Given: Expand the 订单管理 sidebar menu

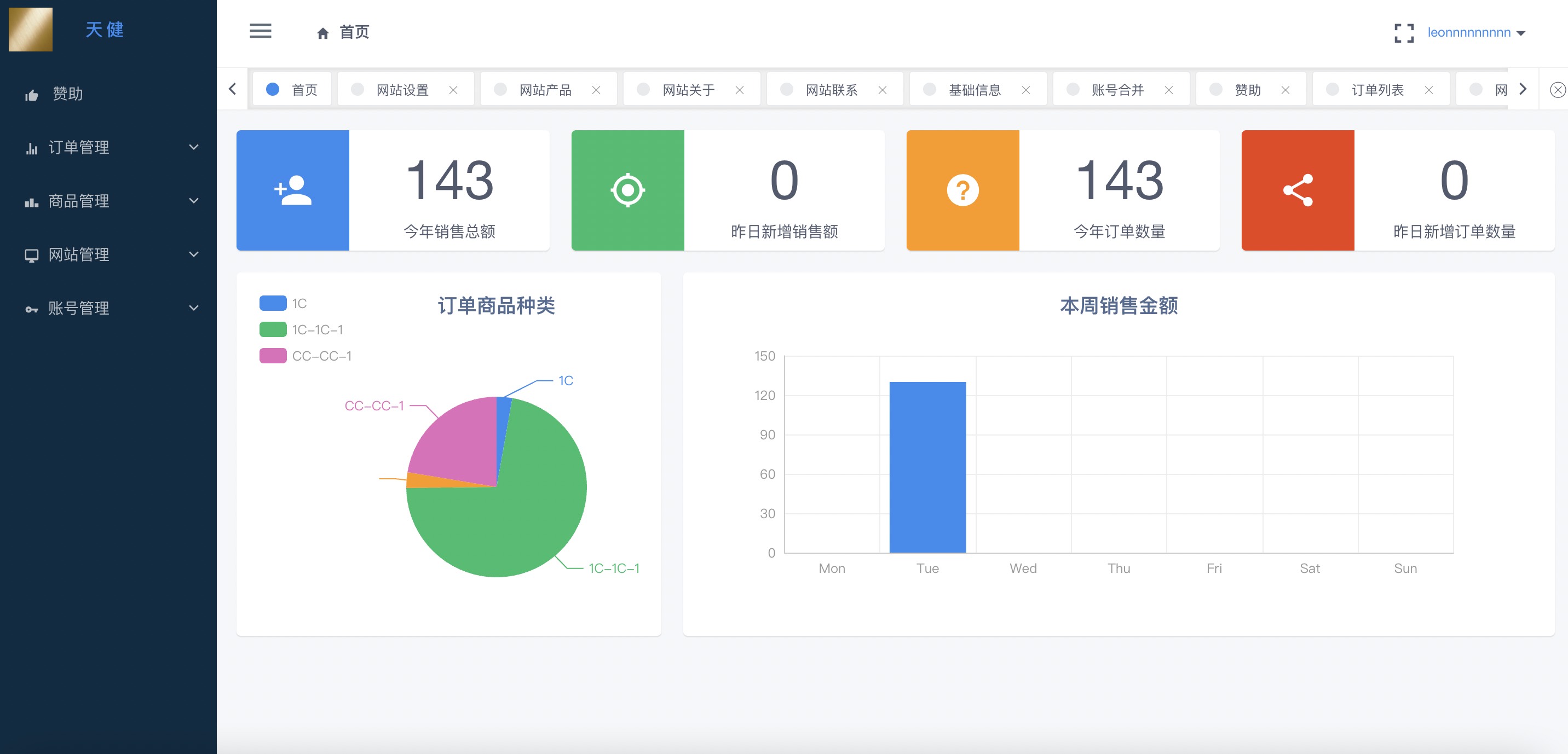Looking at the screenshot, I should [x=108, y=147].
